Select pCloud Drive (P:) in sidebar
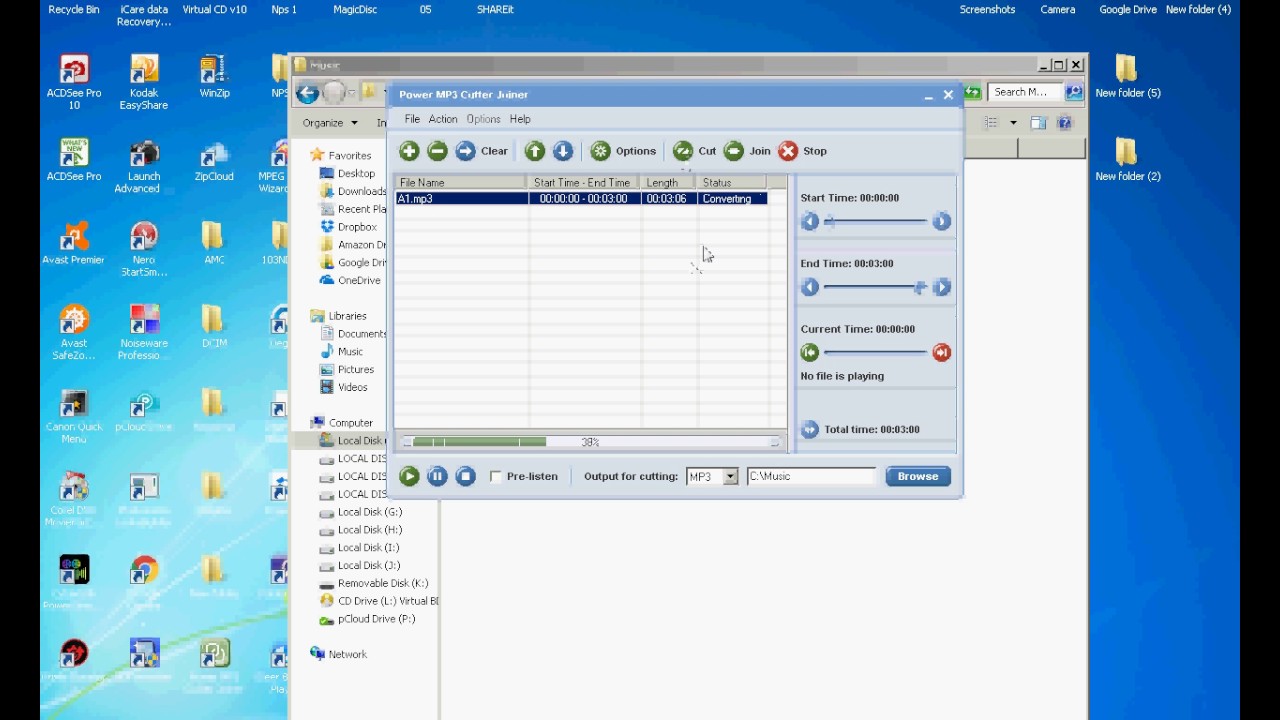This screenshot has width=1280, height=720. [x=367, y=620]
